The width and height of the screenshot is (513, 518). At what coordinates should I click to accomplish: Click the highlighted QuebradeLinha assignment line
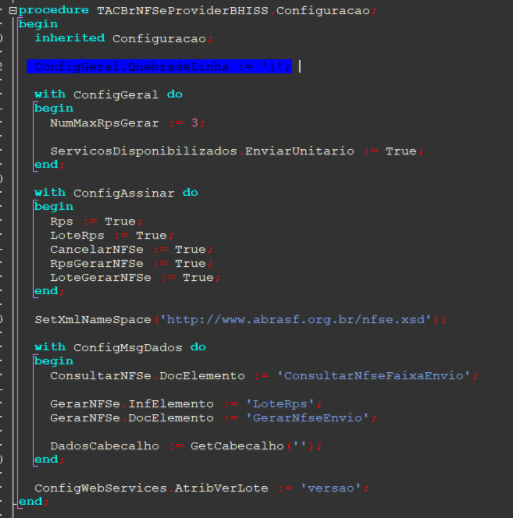159,67
